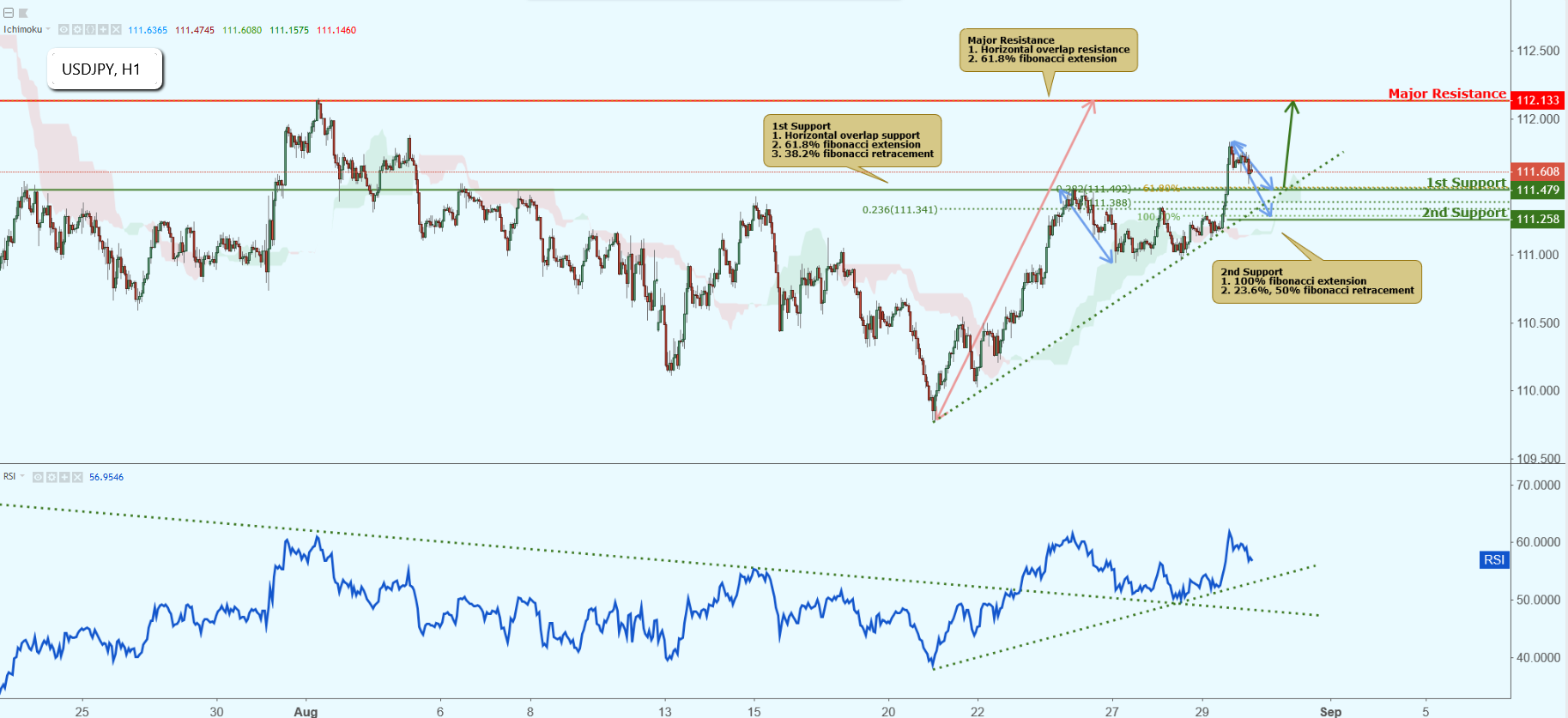Click the red 112.133 price label
The image size is (1568, 718).
tap(1537, 100)
